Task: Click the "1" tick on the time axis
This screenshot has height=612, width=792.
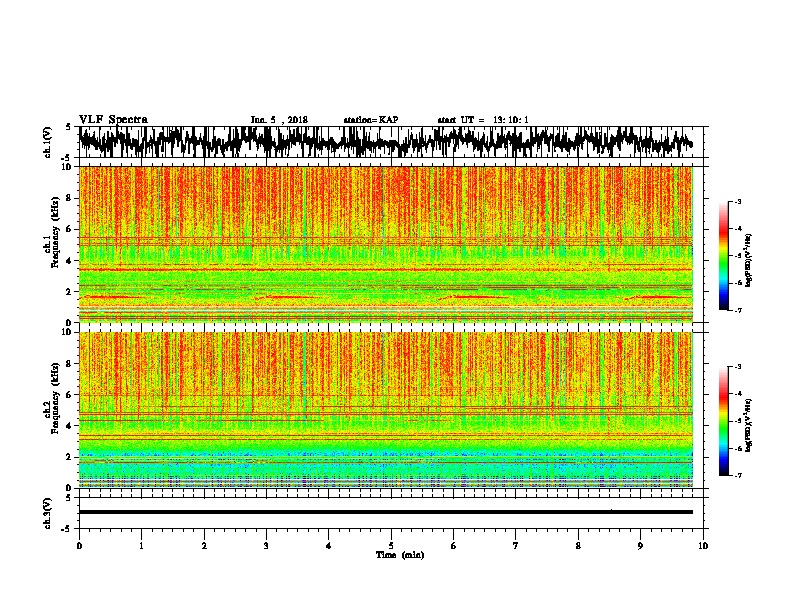Action: pos(141,546)
